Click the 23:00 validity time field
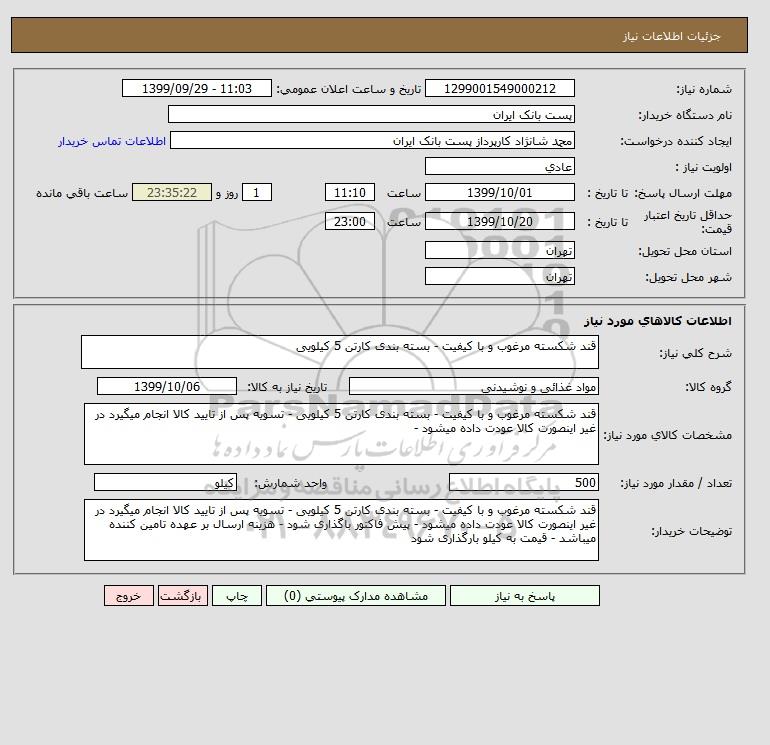This screenshot has height=745, width=770. point(350,221)
